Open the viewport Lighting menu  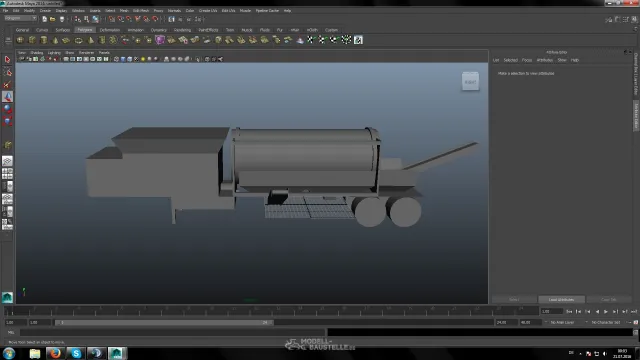coord(54,53)
